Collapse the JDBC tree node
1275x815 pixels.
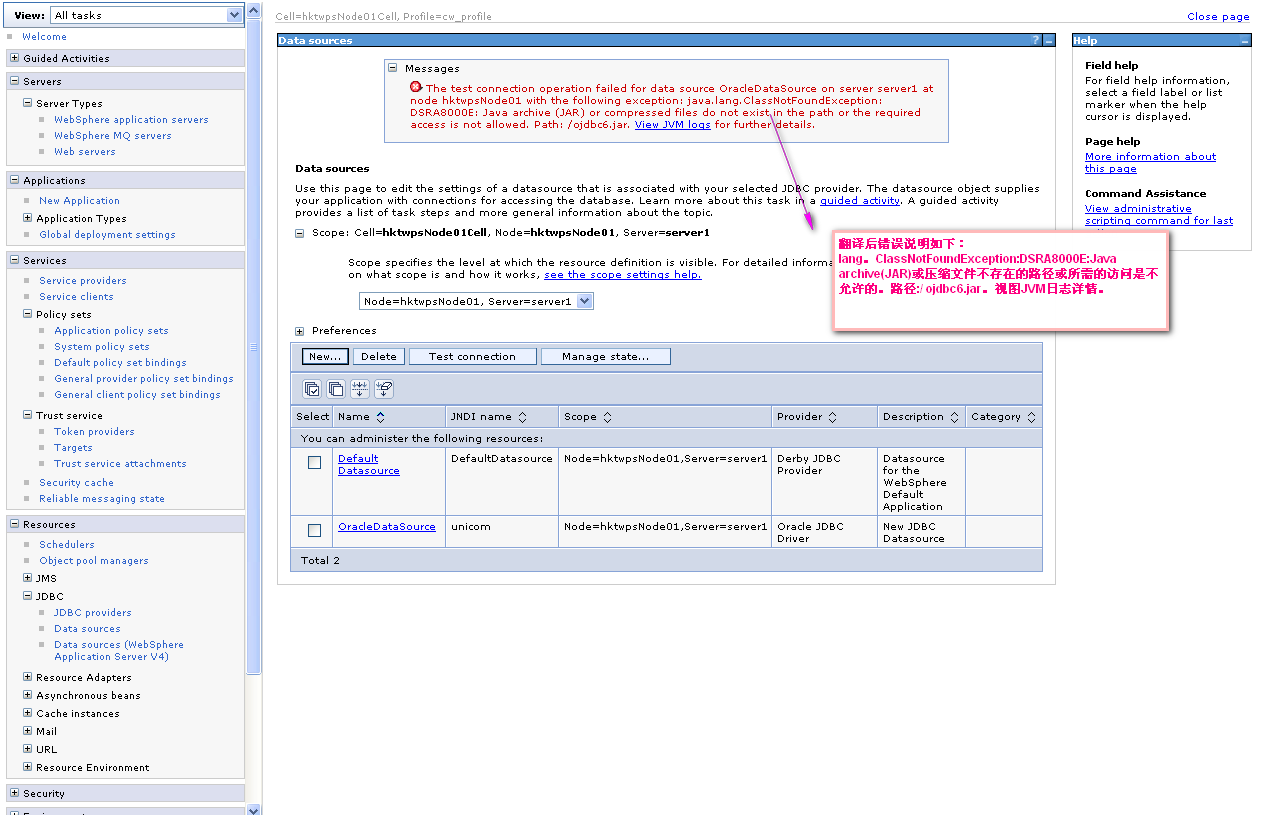[28, 596]
